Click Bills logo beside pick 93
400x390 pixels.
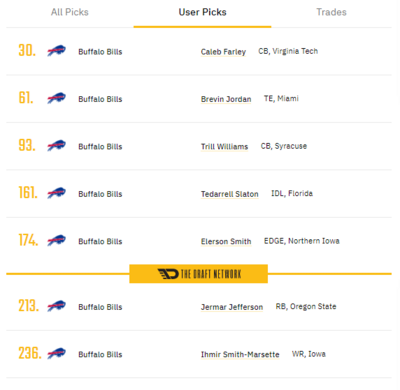click(x=56, y=145)
